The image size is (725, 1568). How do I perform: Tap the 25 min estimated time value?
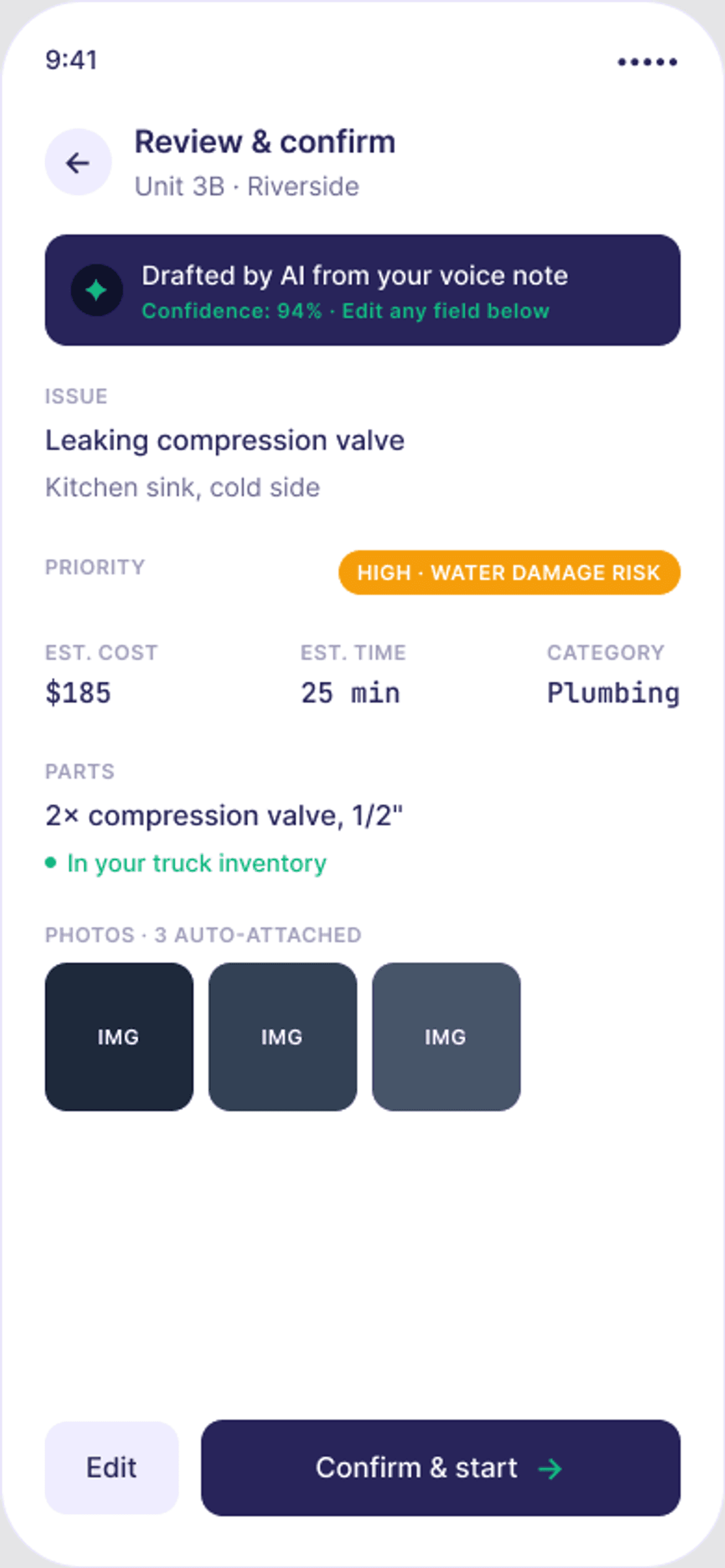[x=351, y=693]
